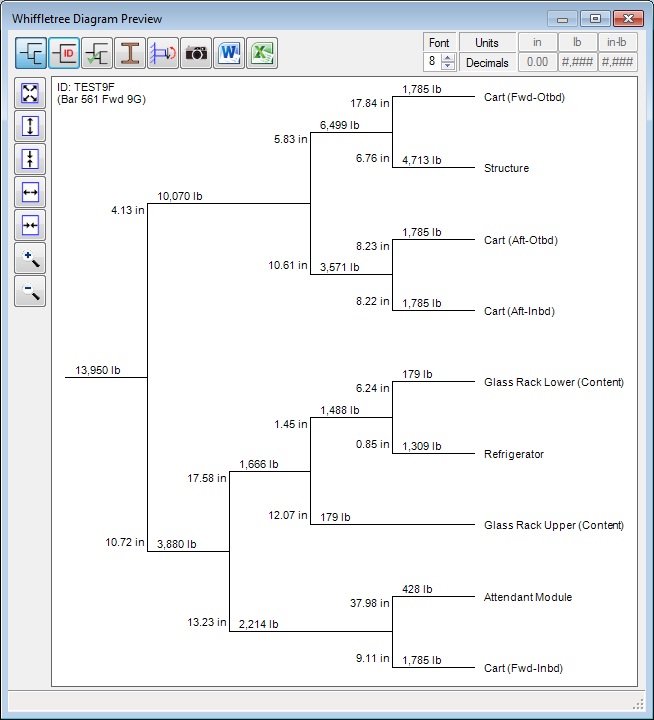Viewport: 654px width, 720px height.
Task: Zoom in with the plus magnifier
Action: pyautogui.click(x=30, y=259)
